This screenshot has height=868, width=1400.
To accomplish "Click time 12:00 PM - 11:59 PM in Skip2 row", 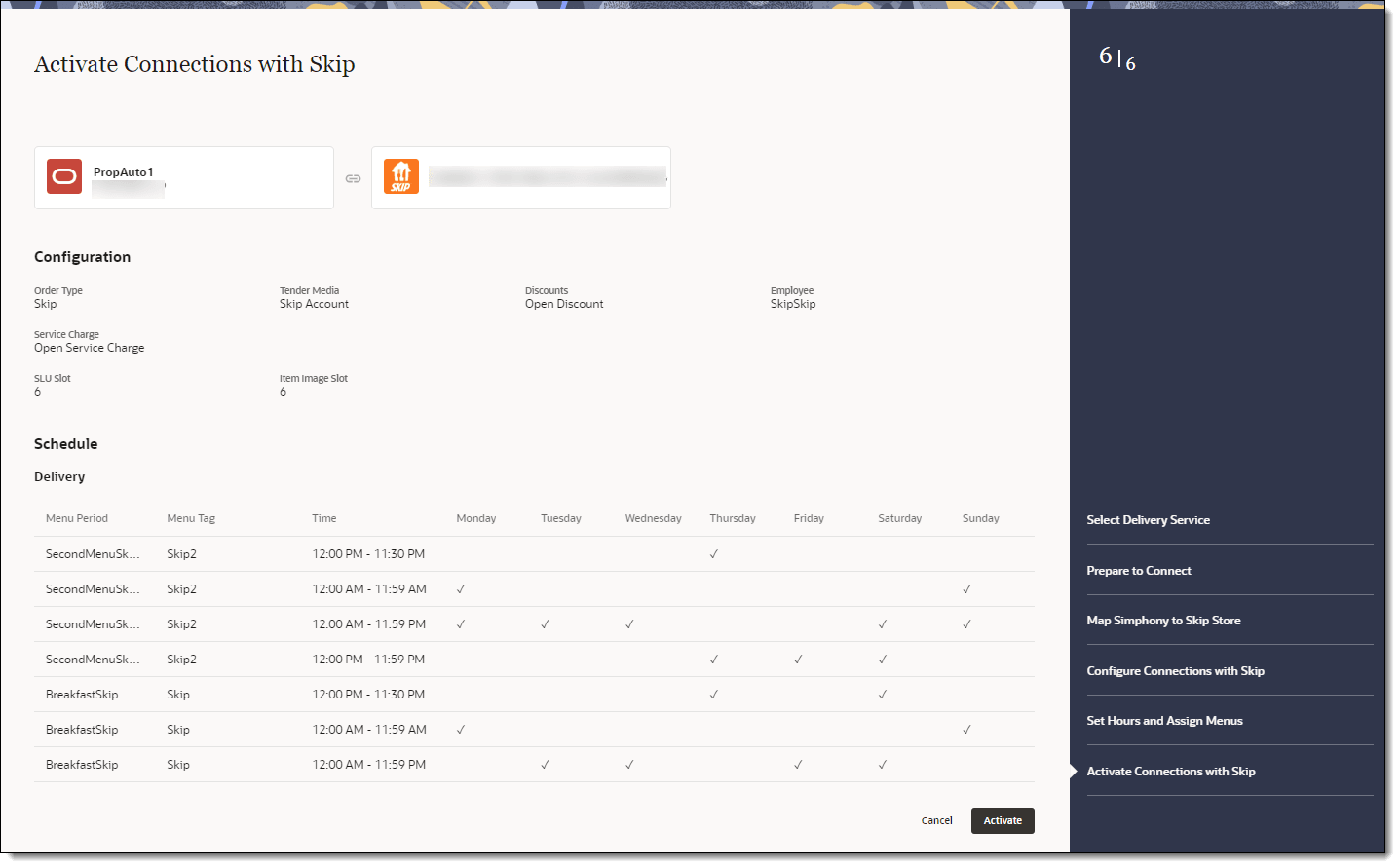I will (368, 660).
